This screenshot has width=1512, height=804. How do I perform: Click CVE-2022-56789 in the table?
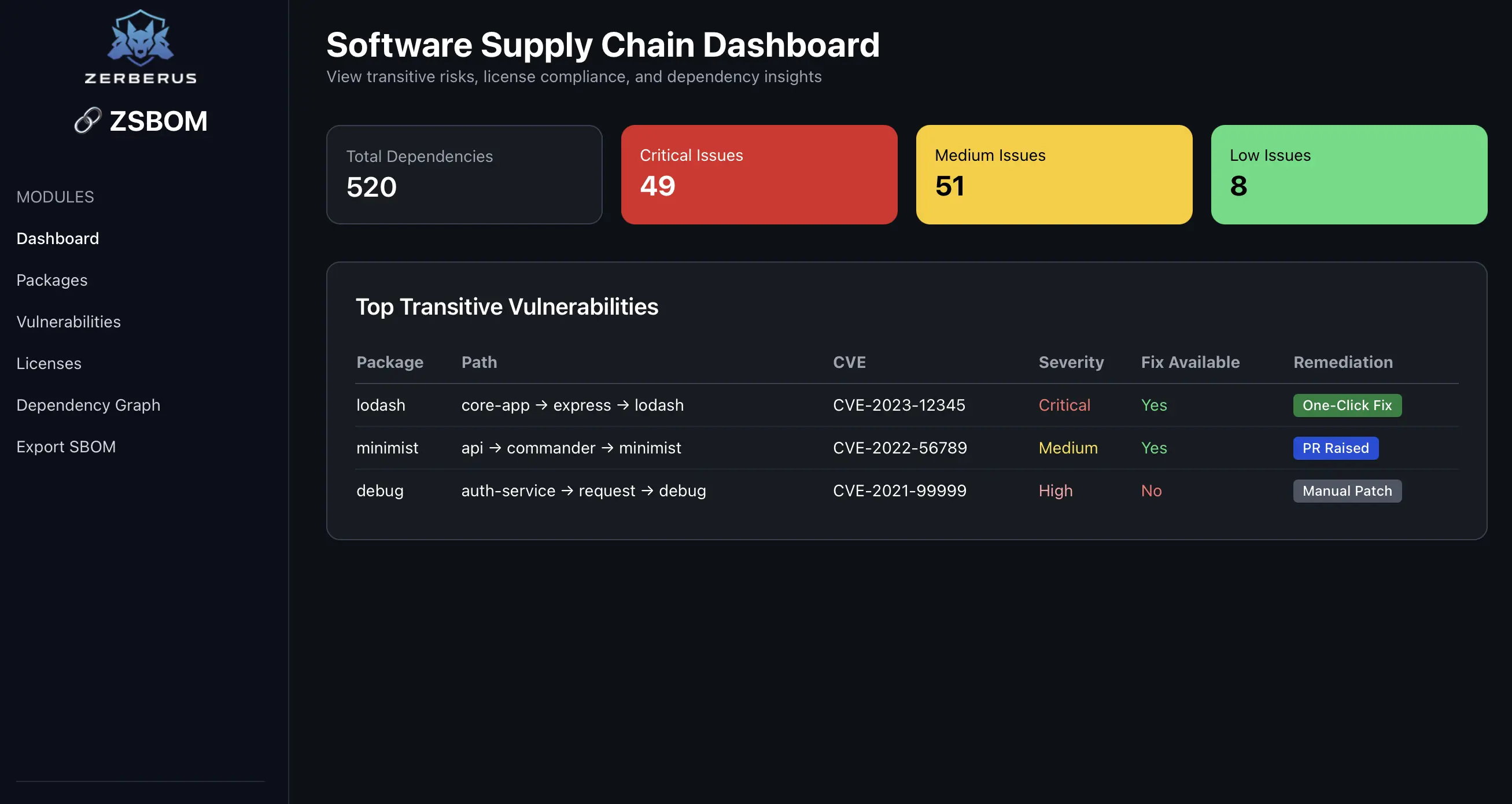[x=899, y=448]
